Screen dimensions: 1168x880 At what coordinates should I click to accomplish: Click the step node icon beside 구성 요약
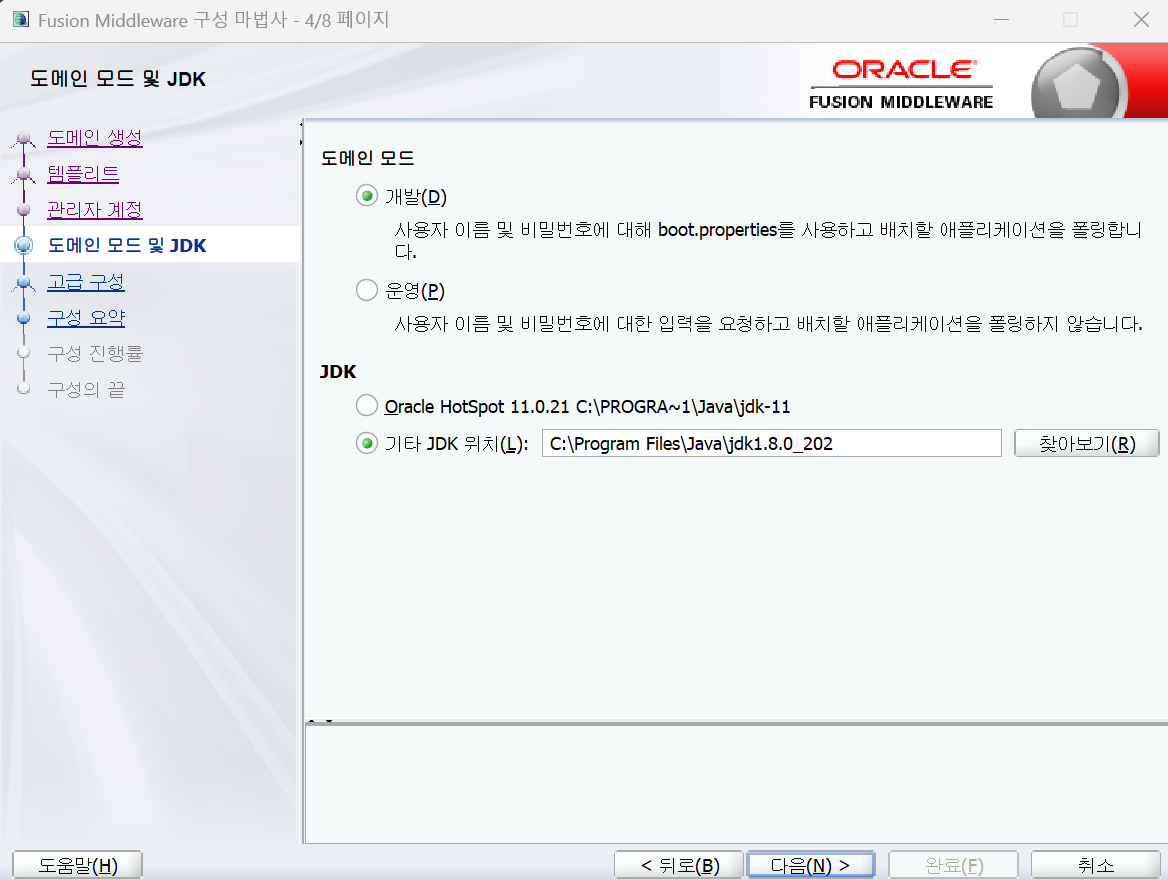[x=24, y=318]
